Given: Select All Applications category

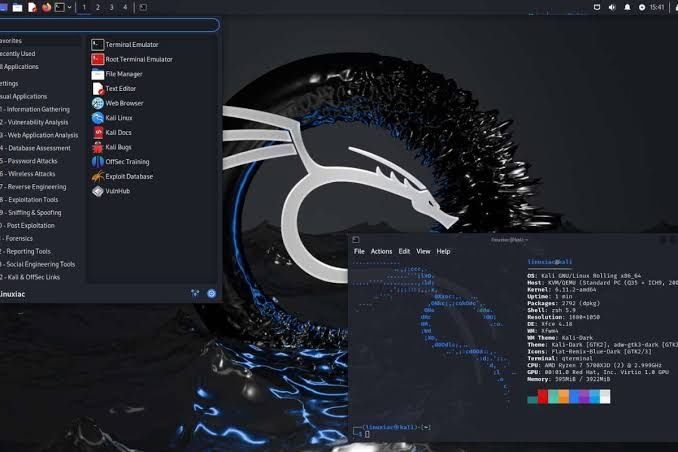Looking at the screenshot, I should pos(19,67).
